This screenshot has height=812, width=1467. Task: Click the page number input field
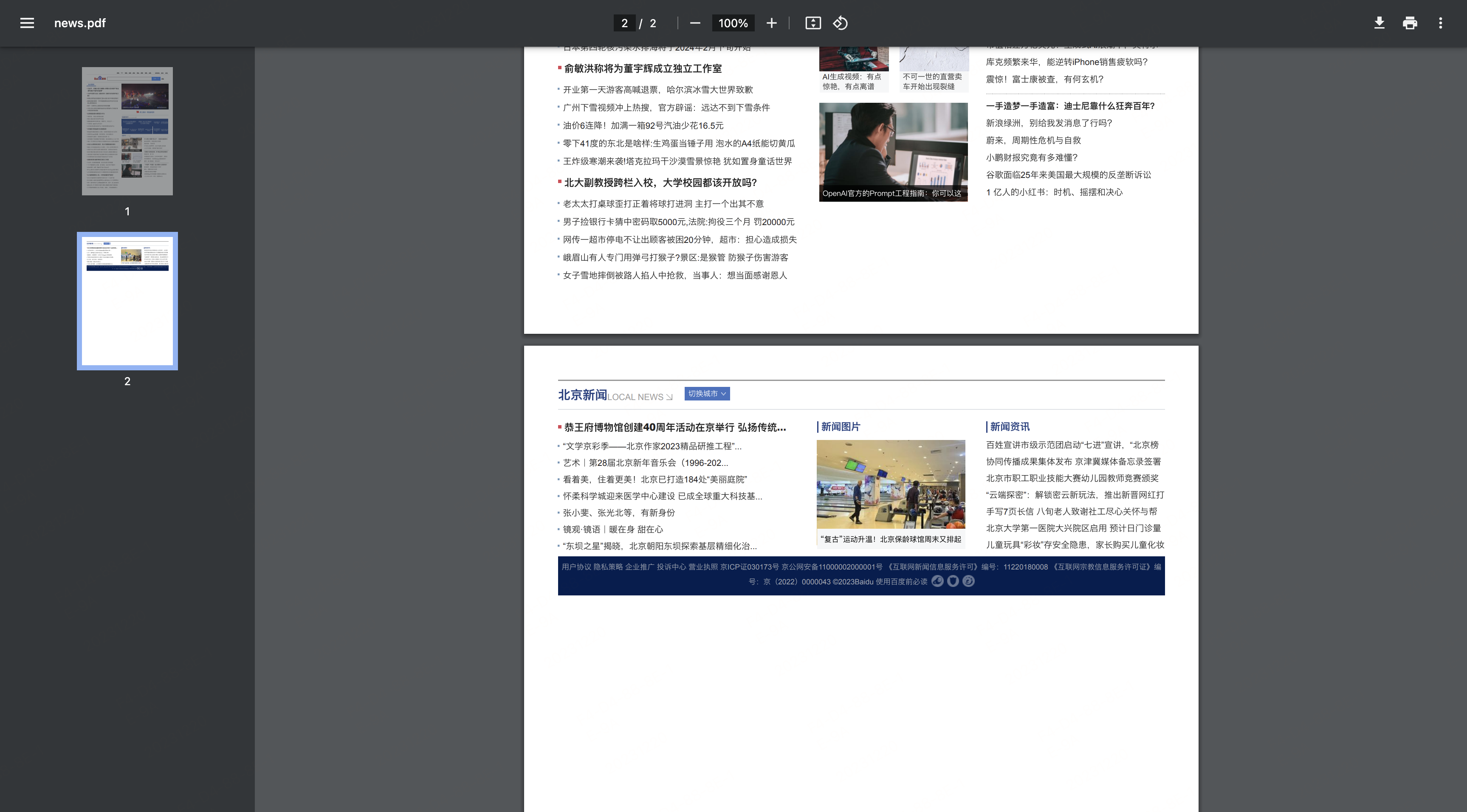coord(624,23)
